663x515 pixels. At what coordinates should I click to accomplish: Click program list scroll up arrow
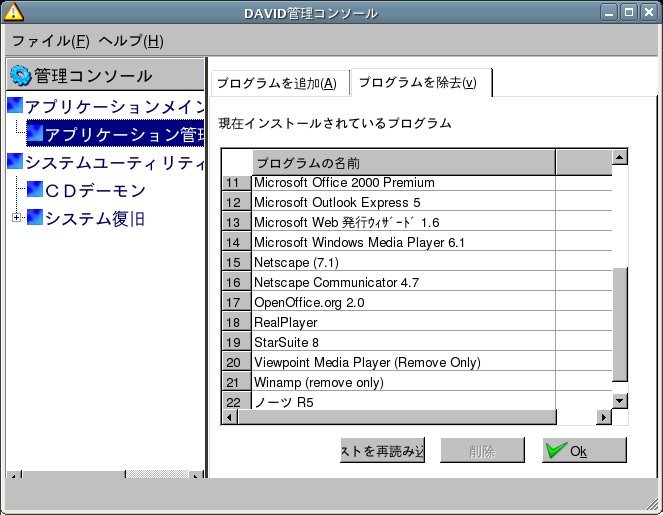pyautogui.click(x=619, y=157)
